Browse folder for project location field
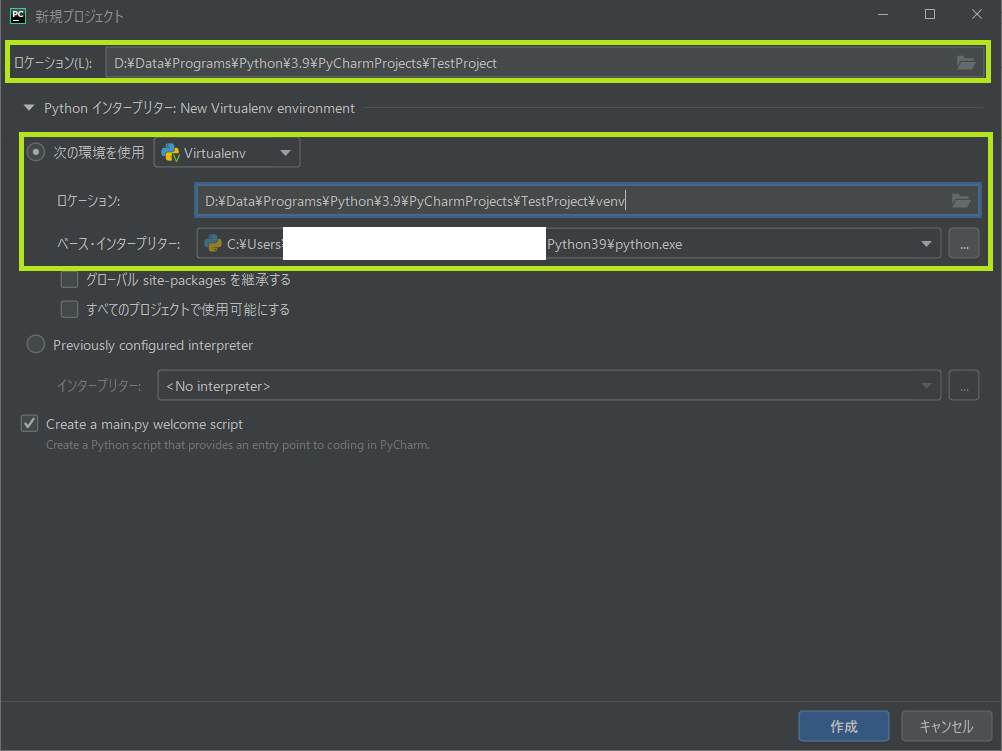1002x751 pixels. pyautogui.click(x=966, y=63)
